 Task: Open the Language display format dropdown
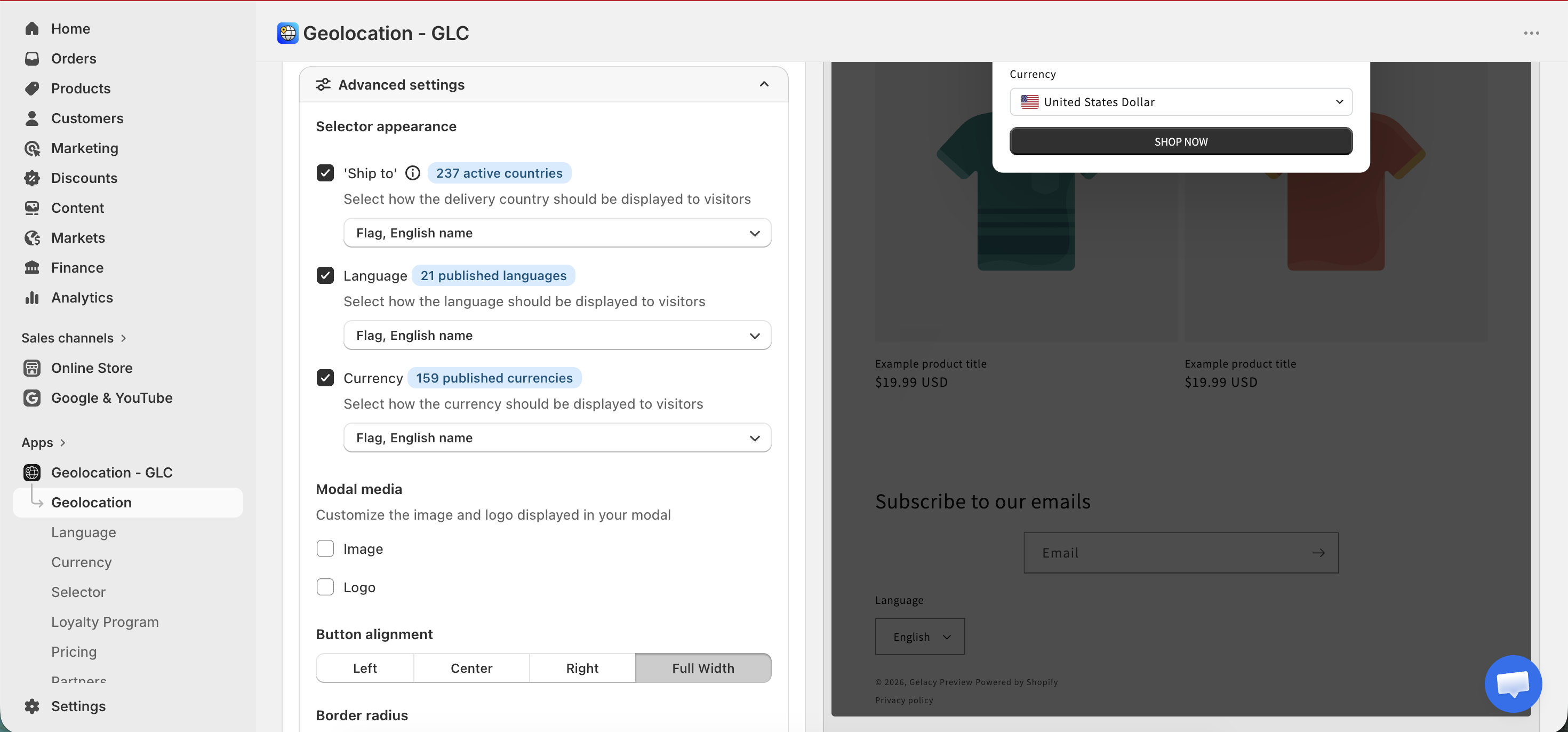[x=557, y=335]
